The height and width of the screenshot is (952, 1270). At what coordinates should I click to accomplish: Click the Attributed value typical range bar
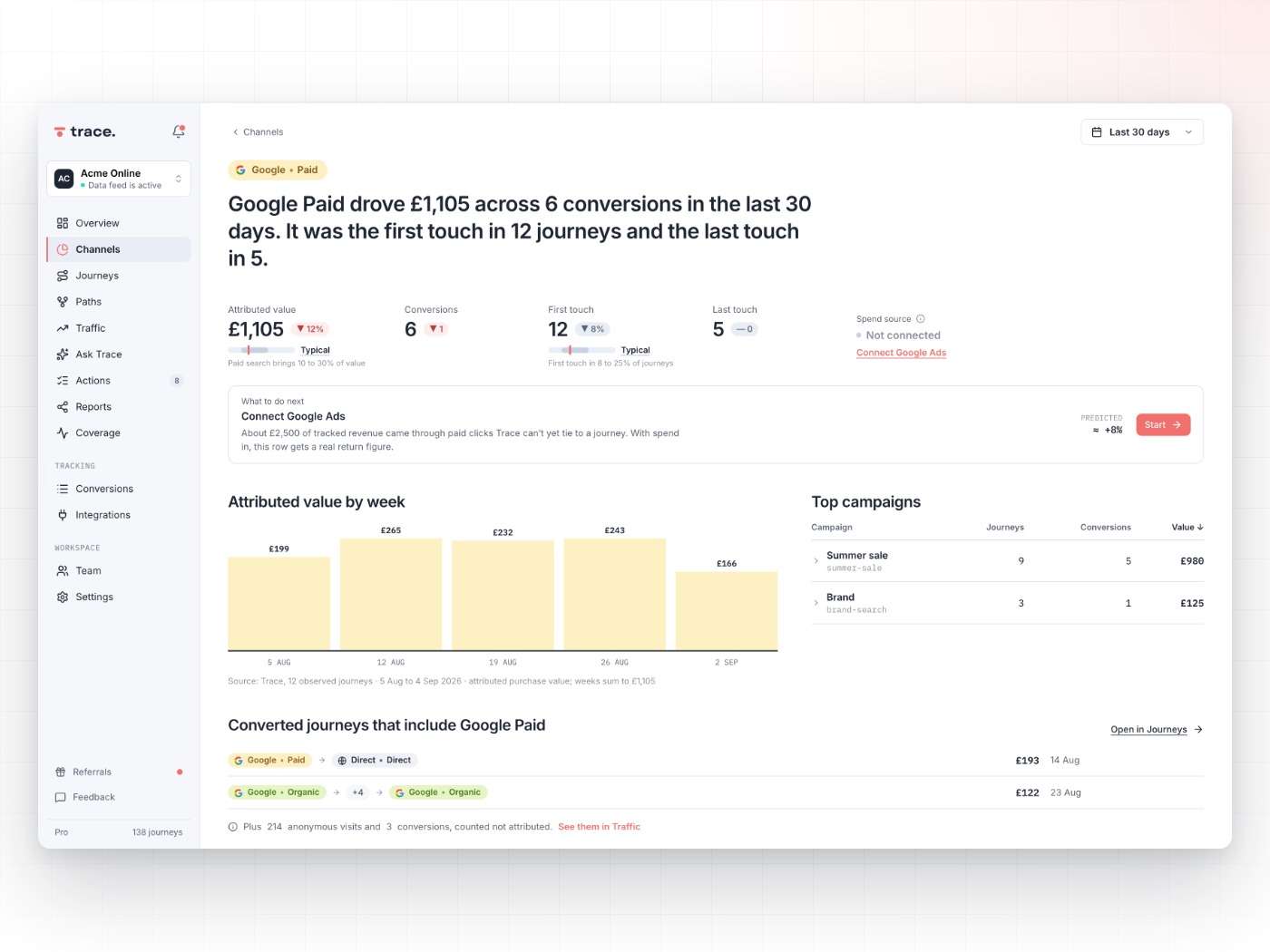[261, 350]
